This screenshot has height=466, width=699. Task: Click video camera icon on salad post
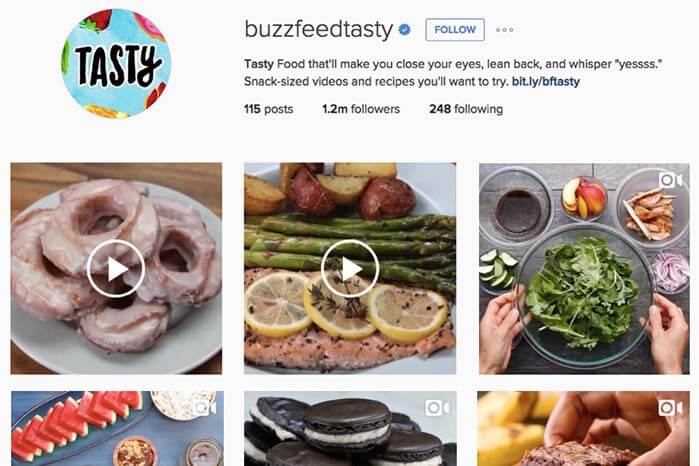[x=671, y=181]
